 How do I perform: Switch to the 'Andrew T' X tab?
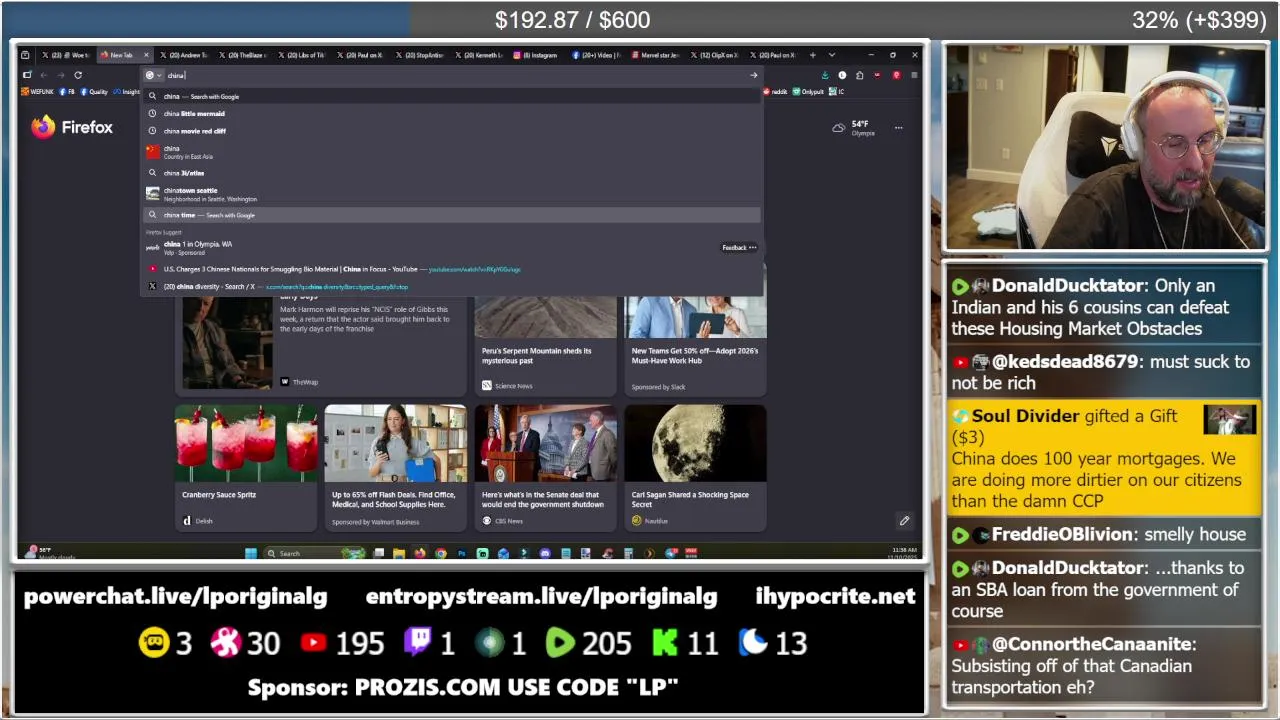pos(183,55)
